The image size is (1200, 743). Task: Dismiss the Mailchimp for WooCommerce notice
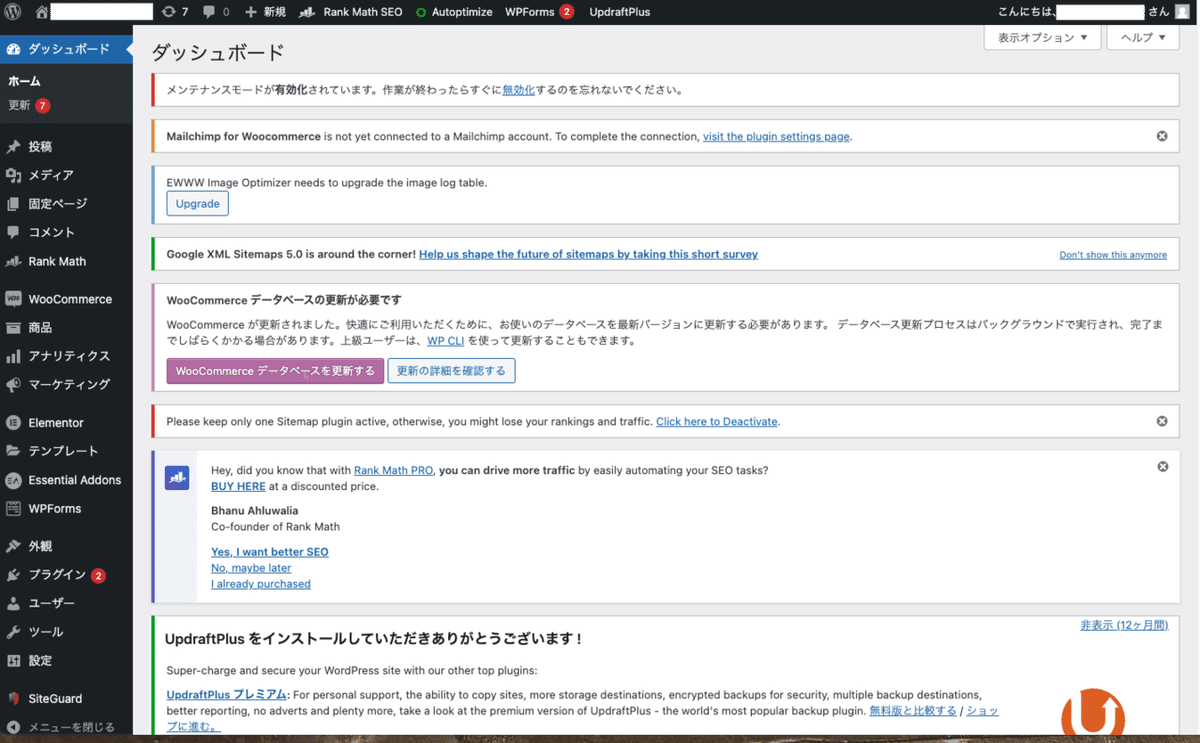click(x=1162, y=135)
